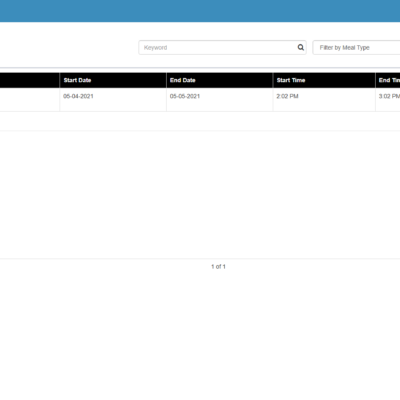Click the 1 of 1 pagination label
400x400 pixels.
click(x=218, y=267)
